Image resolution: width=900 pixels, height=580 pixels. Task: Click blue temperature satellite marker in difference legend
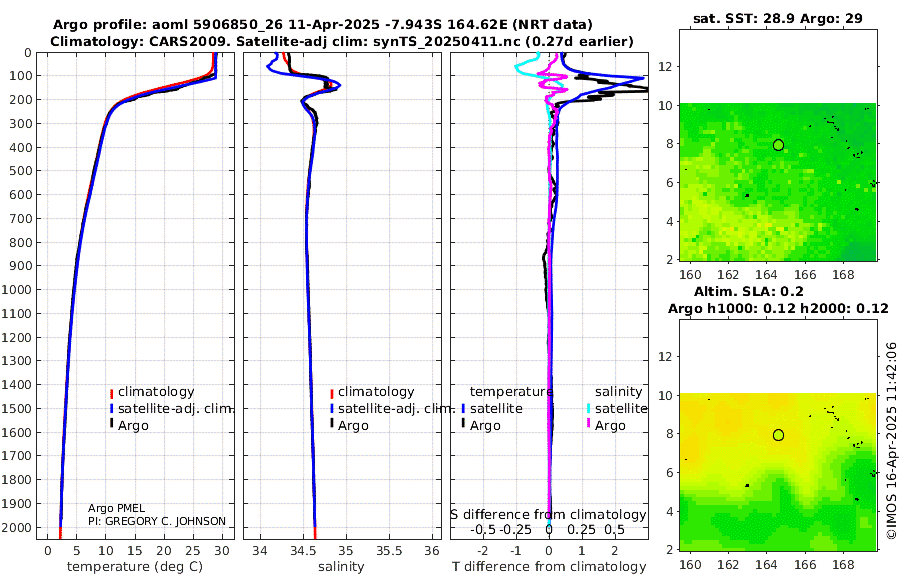(x=463, y=409)
